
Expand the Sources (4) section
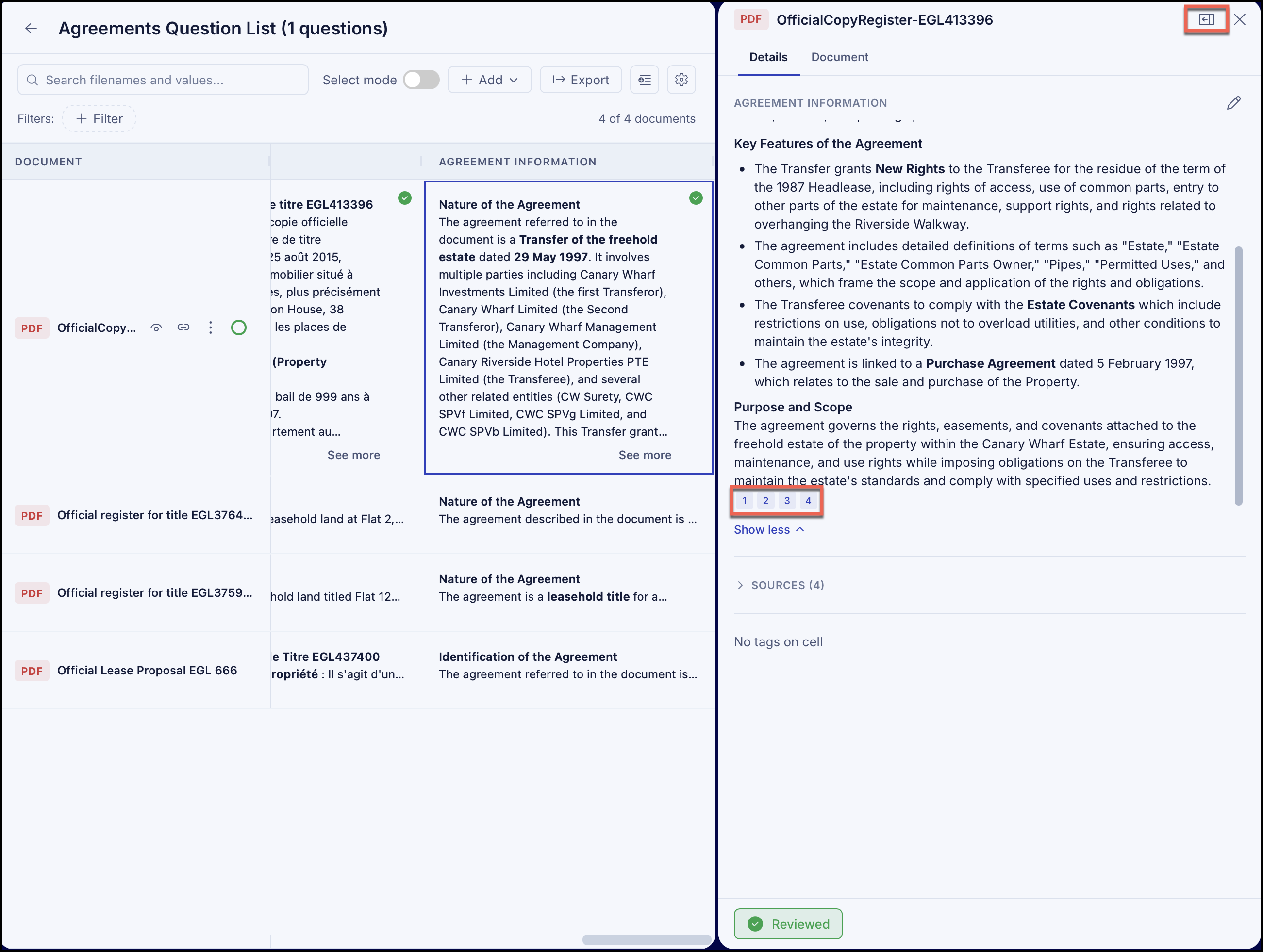780,585
